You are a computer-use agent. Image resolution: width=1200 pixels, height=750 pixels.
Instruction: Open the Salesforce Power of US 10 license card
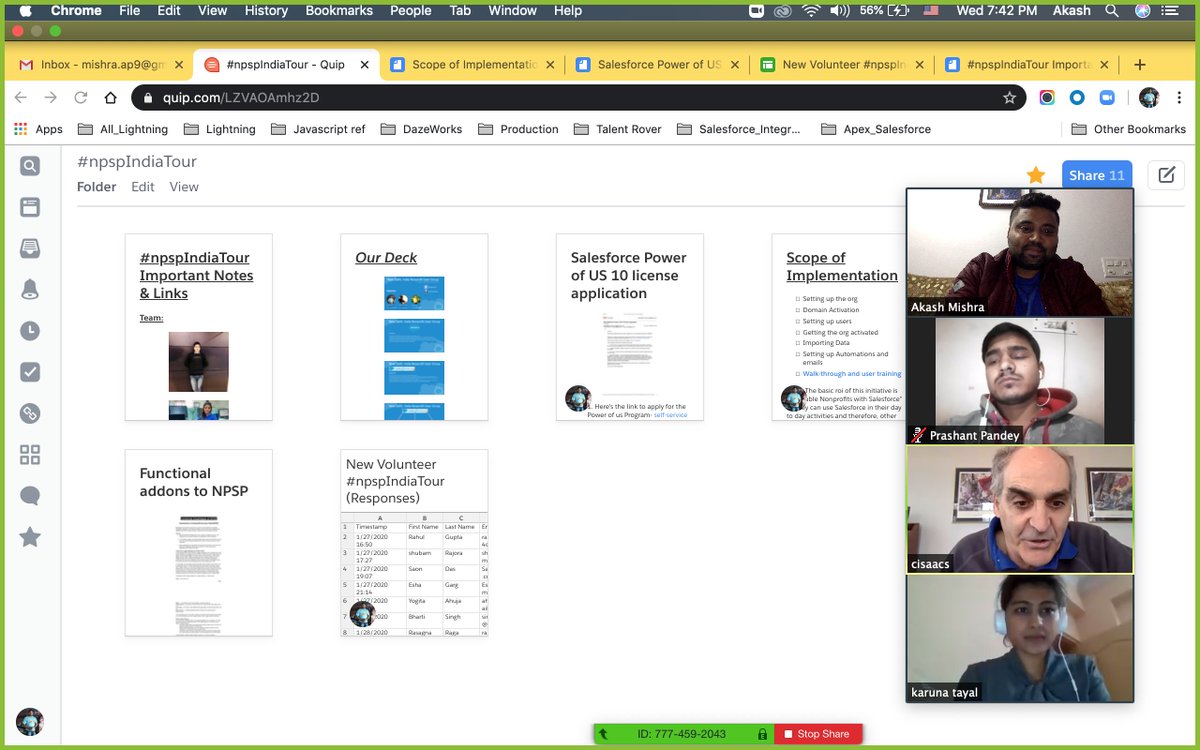(x=630, y=327)
